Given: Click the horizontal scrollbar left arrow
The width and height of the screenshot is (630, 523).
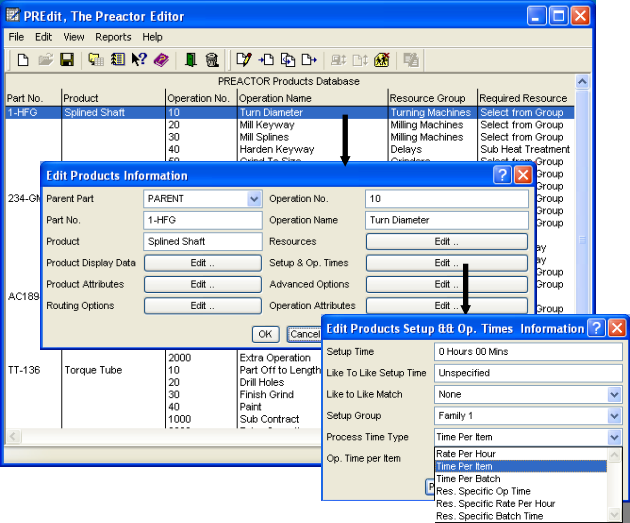Looking at the screenshot, I should point(13,436).
